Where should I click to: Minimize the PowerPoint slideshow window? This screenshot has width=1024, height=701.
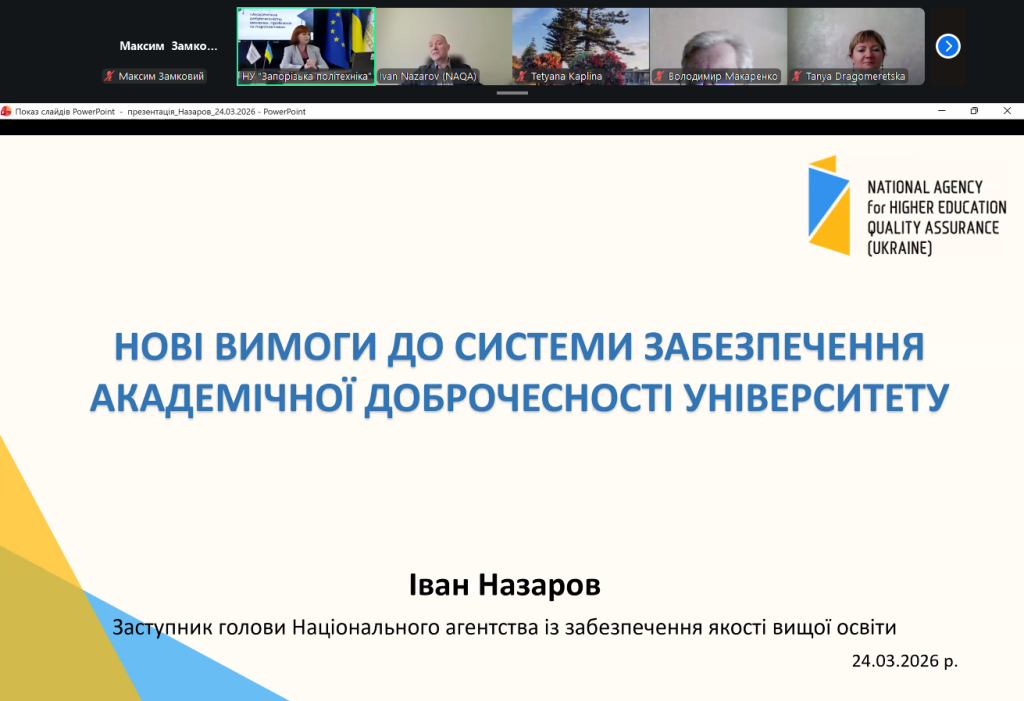tap(941, 111)
